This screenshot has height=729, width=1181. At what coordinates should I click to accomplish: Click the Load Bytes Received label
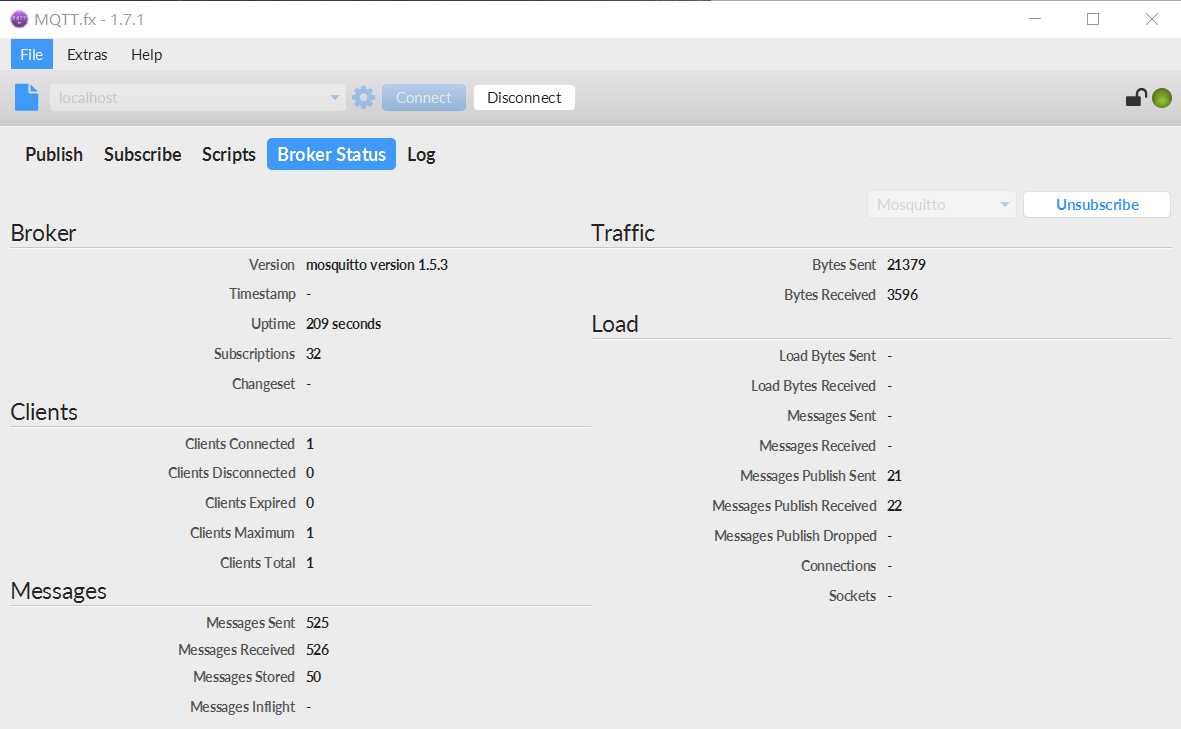[813, 386]
